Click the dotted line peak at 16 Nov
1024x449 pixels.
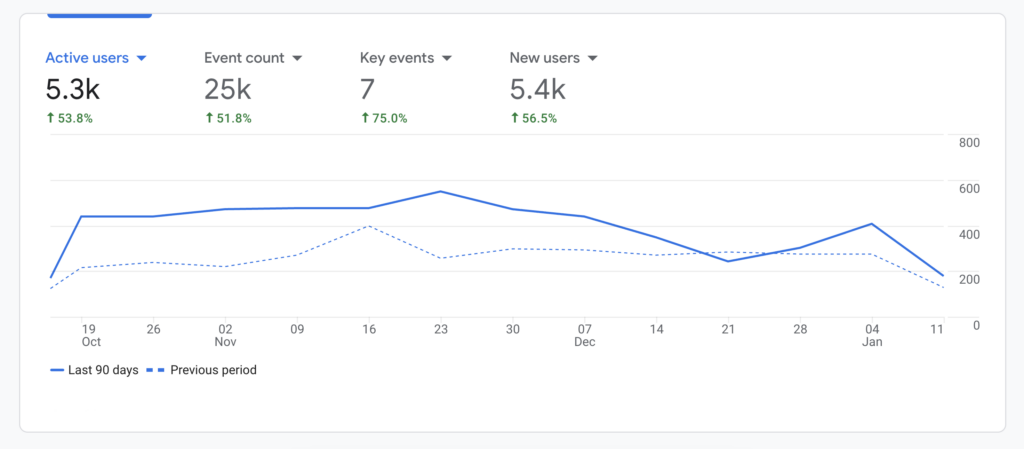pos(369,226)
